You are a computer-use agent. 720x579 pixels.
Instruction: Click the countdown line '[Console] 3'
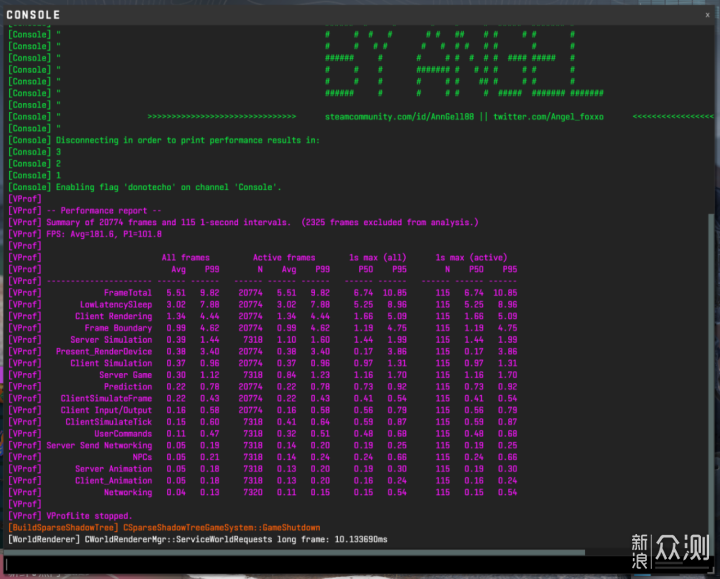click(34, 152)
